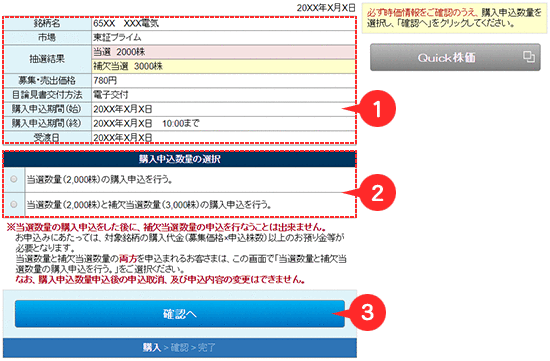Click the 完了 step in the breadcrumb

(207, 348)
